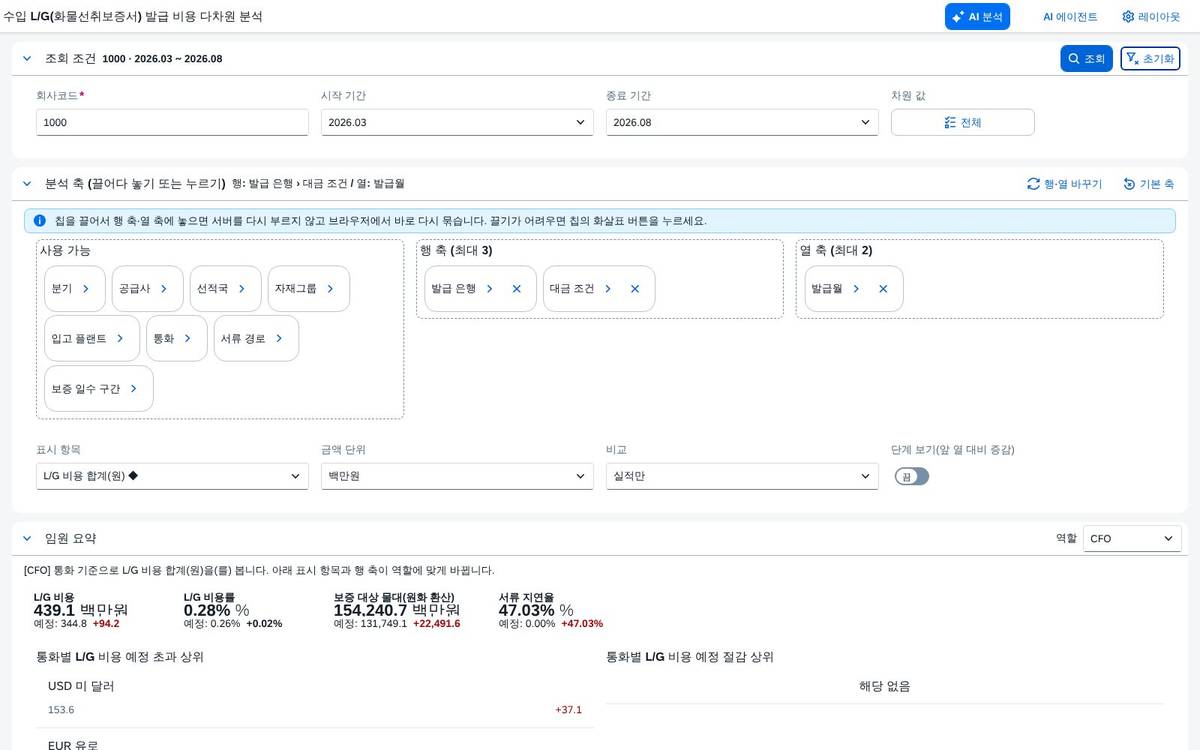Click the 보증 대상 물대 154,240.7 value

397,610
